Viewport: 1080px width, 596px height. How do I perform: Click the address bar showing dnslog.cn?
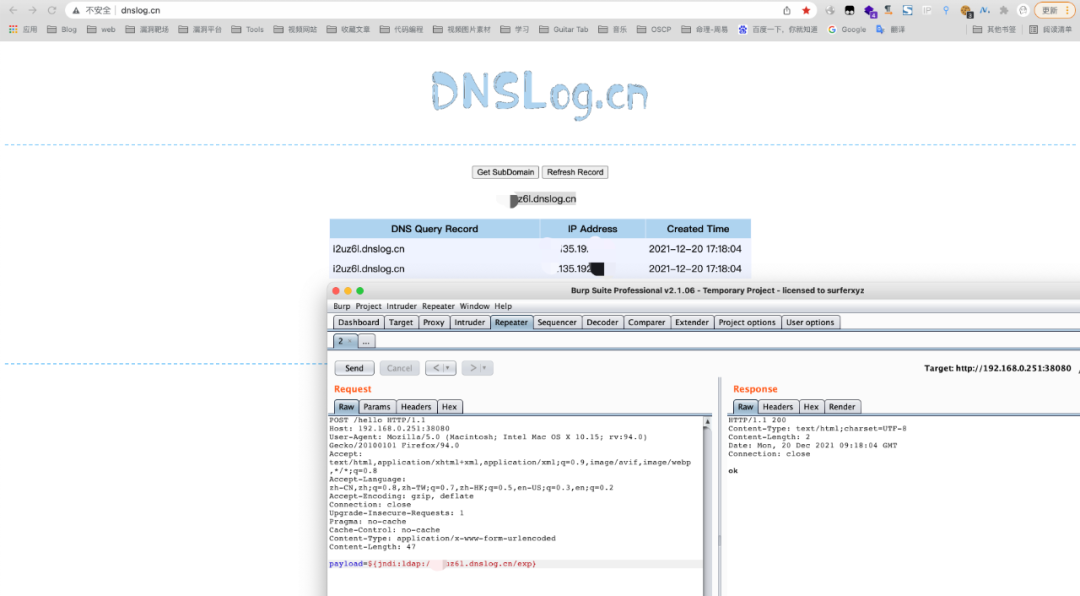coord(441,10)
